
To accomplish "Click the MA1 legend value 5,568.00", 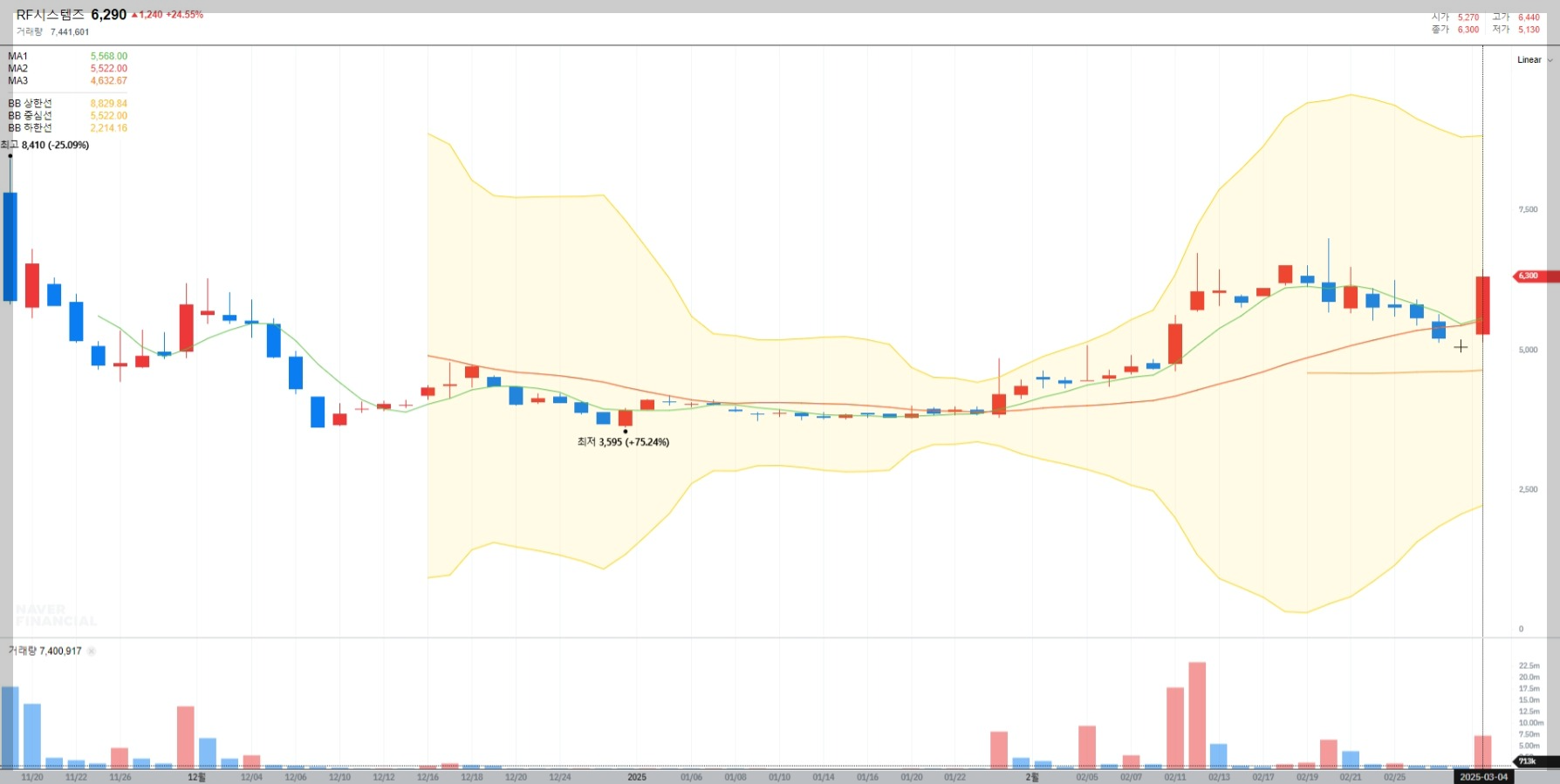I will pos(109,56).
